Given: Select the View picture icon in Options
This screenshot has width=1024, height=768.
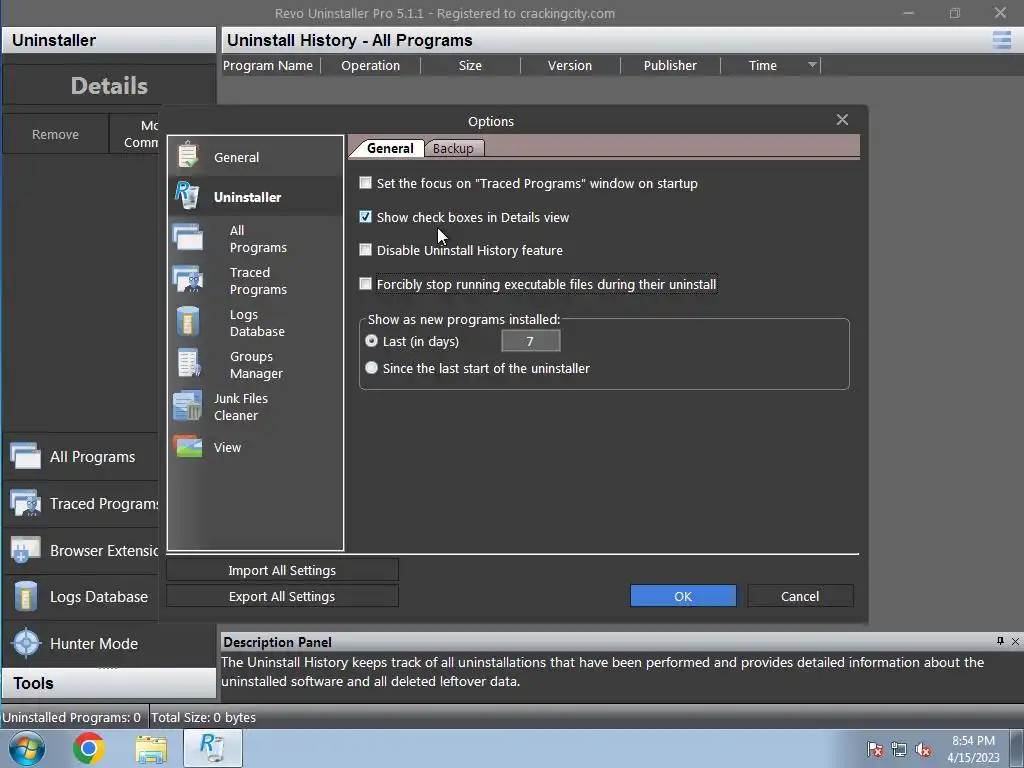Looking at the screenshot, I should click(x=188, y=447).
